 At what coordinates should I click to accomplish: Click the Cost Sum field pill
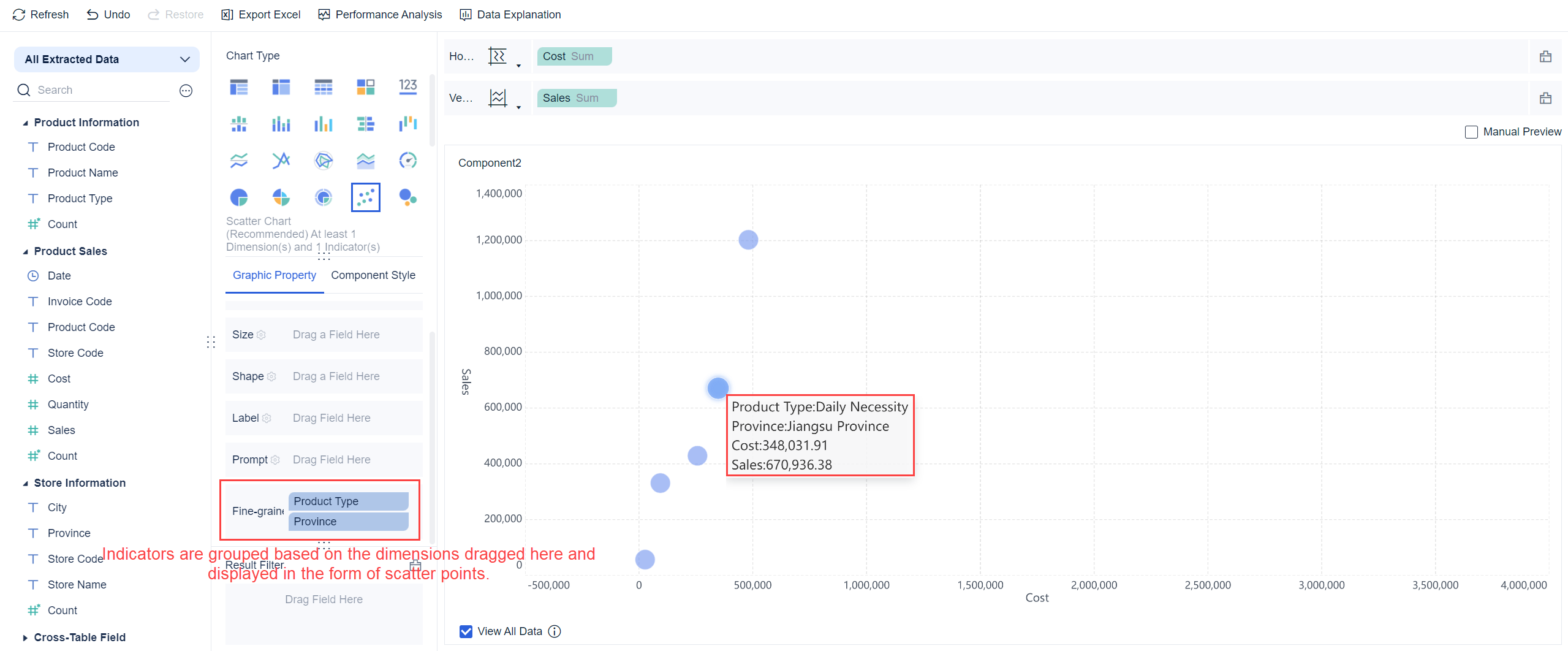point(574,56)
